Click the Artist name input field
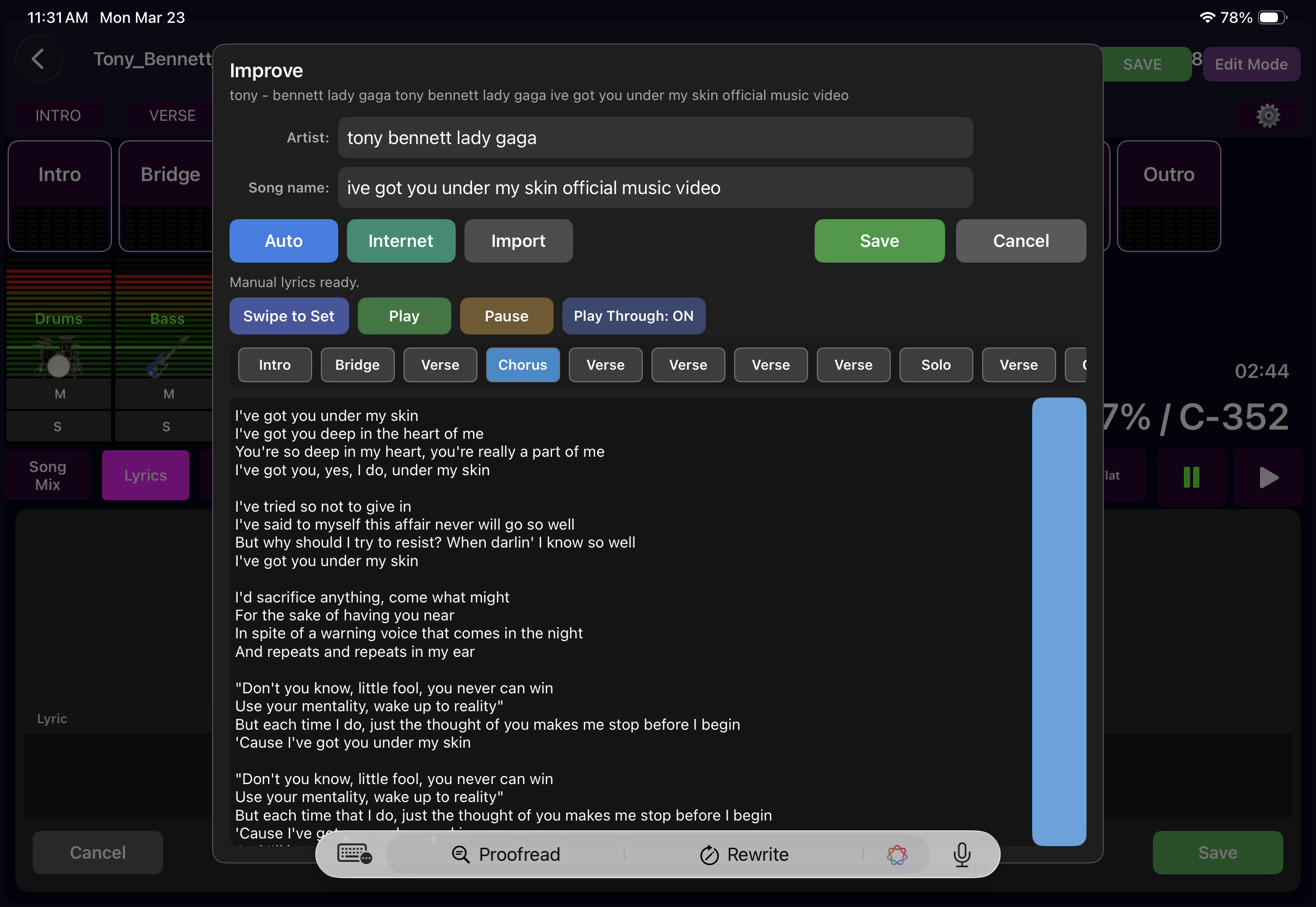 [655, 138]
